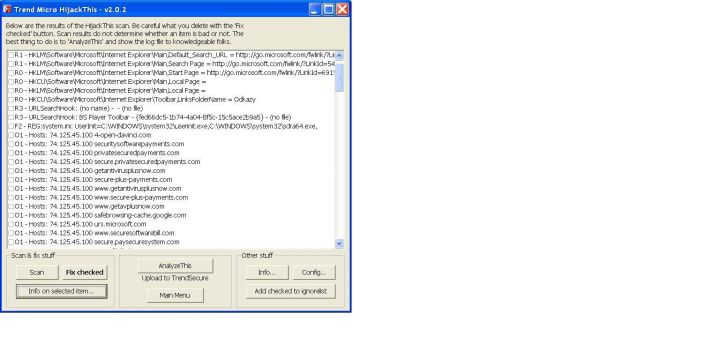Screen dimensions: 720x360
Task: Check the HKLM Start Page entry box
Action: [x=11, y=73]
